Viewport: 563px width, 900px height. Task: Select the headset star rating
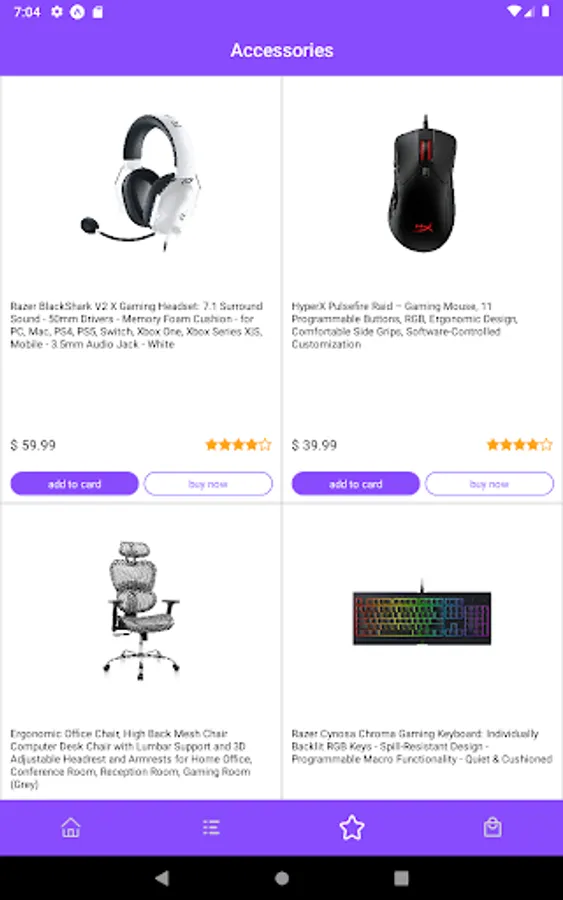click(238, 444)
